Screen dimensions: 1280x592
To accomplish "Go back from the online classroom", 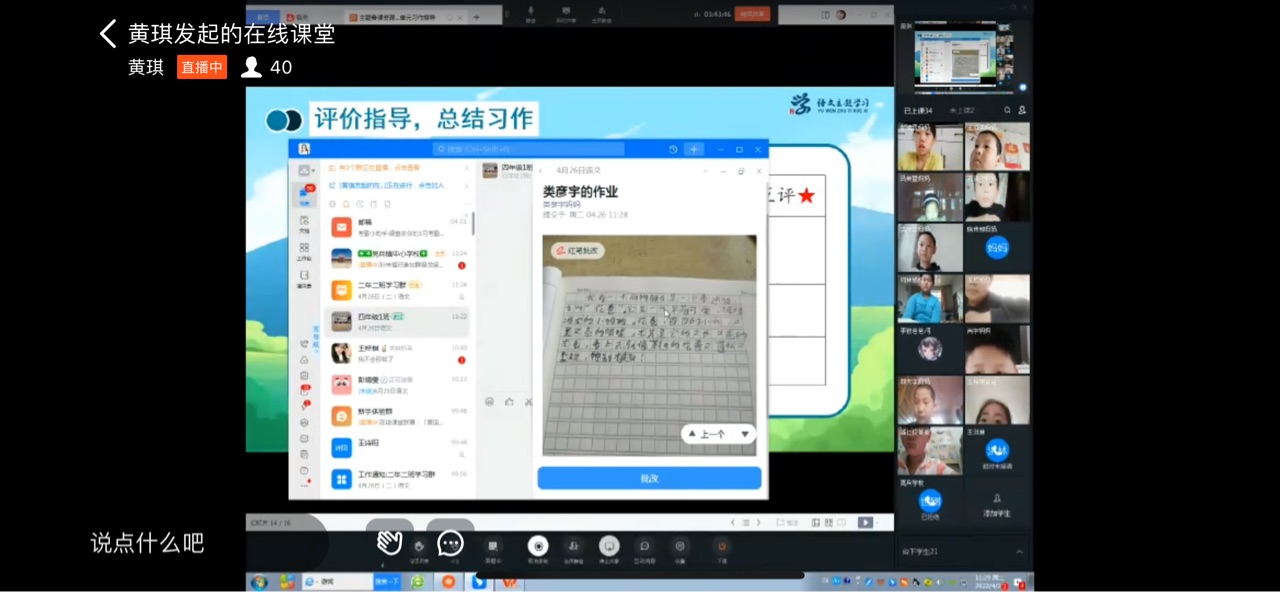I will click(108, 34).
